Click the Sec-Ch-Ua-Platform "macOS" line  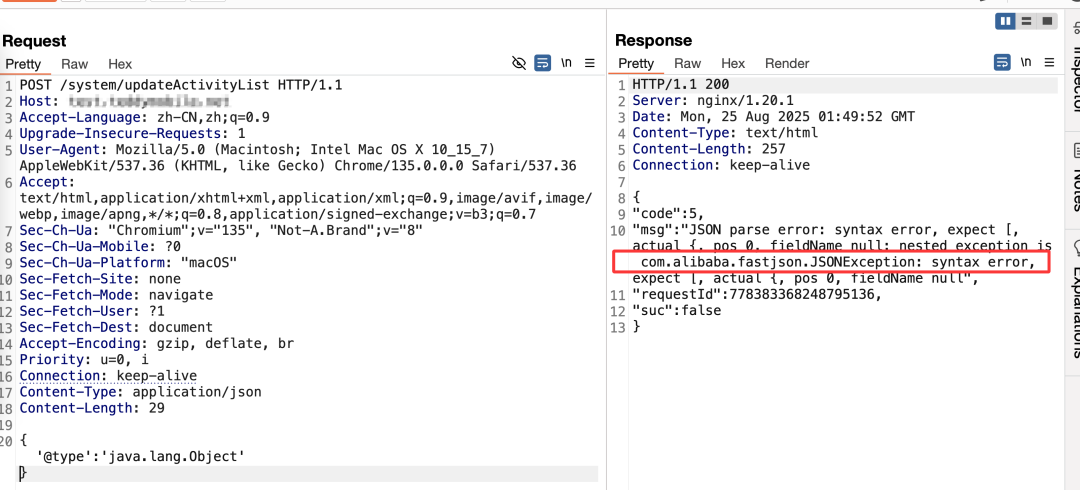(x=128, y=262)
